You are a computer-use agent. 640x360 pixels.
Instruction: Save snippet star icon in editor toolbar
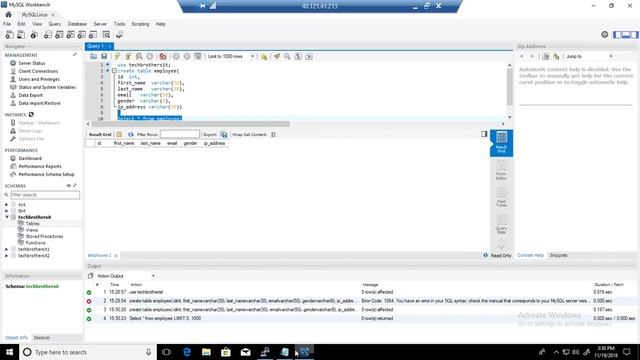(264, 56)
